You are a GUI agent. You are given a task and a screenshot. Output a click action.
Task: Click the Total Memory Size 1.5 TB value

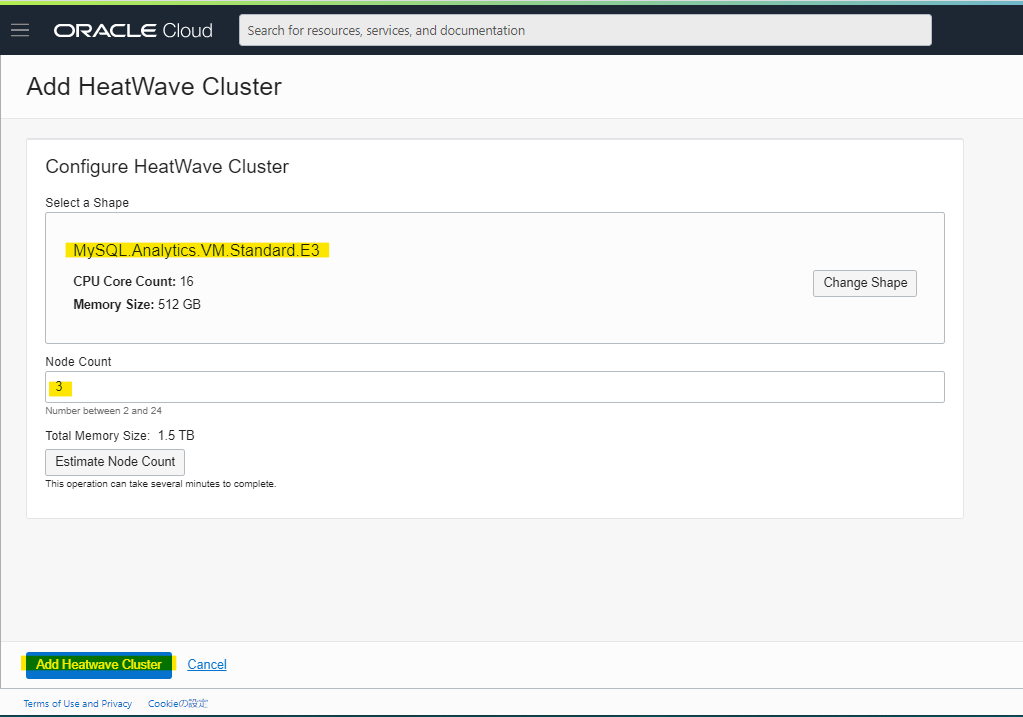click(176, 435)
